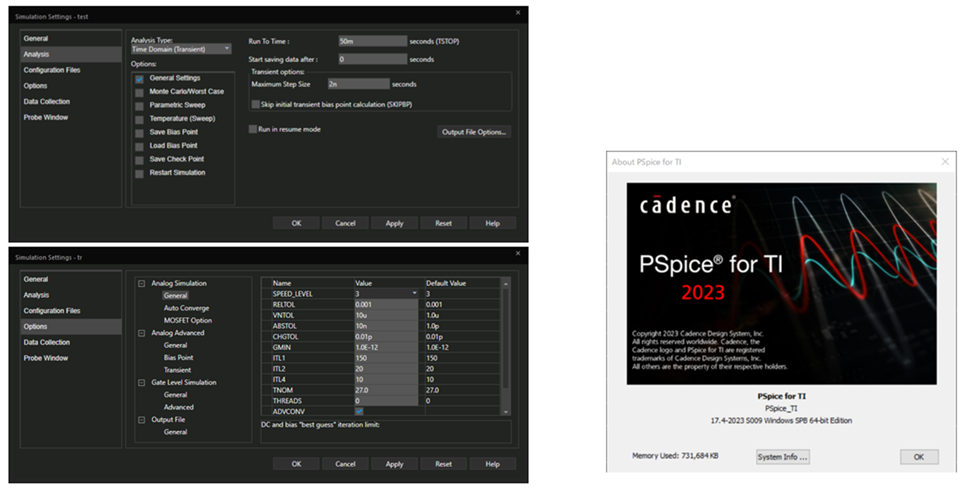The width and height of the screenshot is (960, 489).
Task: Open the SPEED_LEVEL value dropdown
Action: coord(414,294)
